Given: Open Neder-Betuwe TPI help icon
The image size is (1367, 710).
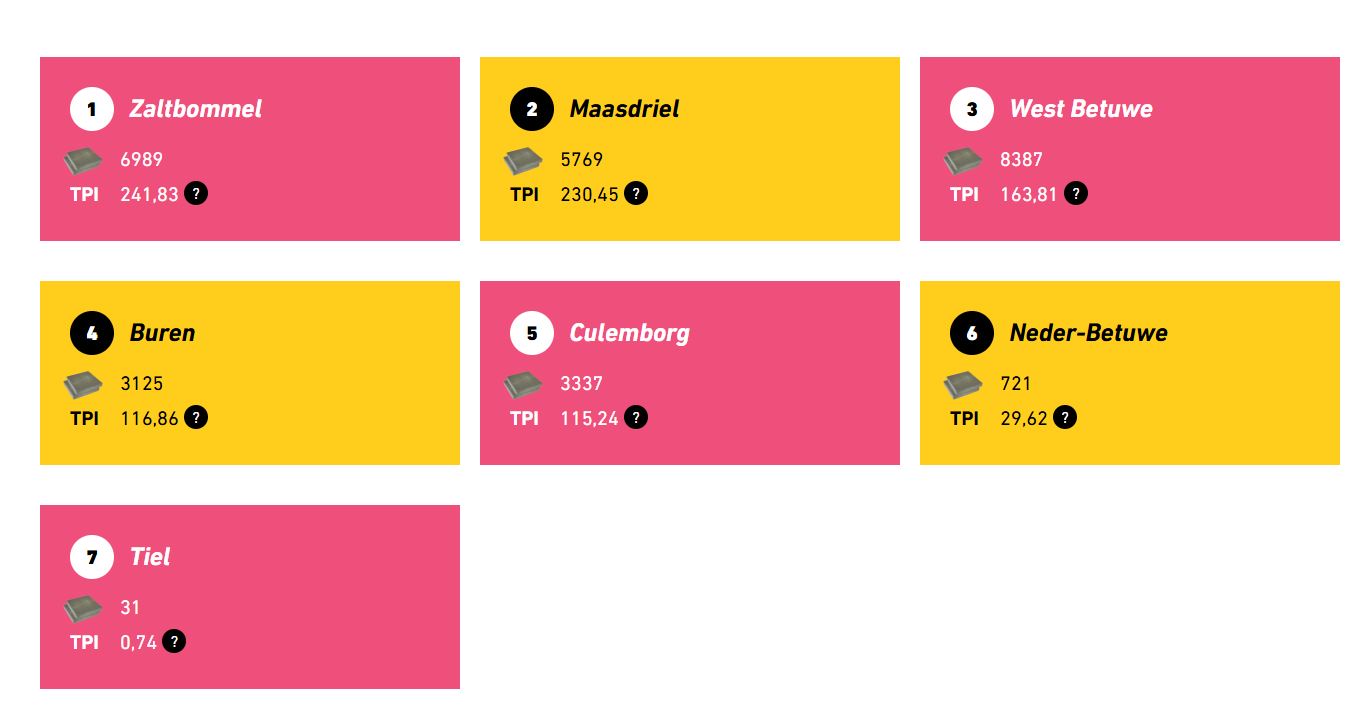Looking at the screenshot, I should click(1065, 418).
